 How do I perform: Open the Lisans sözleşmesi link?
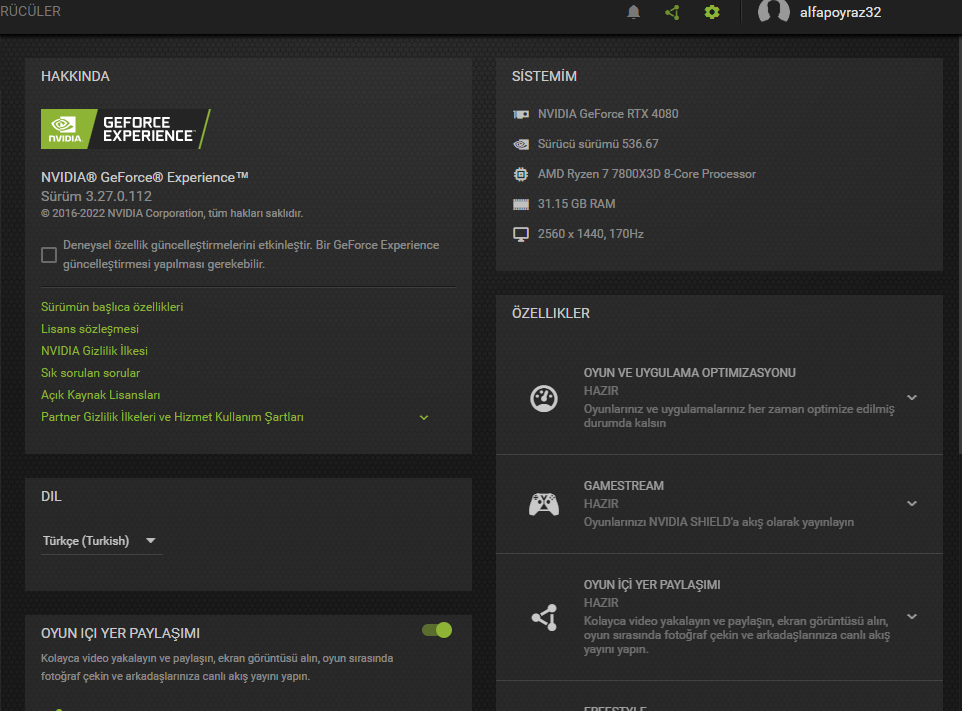(x=90, y=329)
